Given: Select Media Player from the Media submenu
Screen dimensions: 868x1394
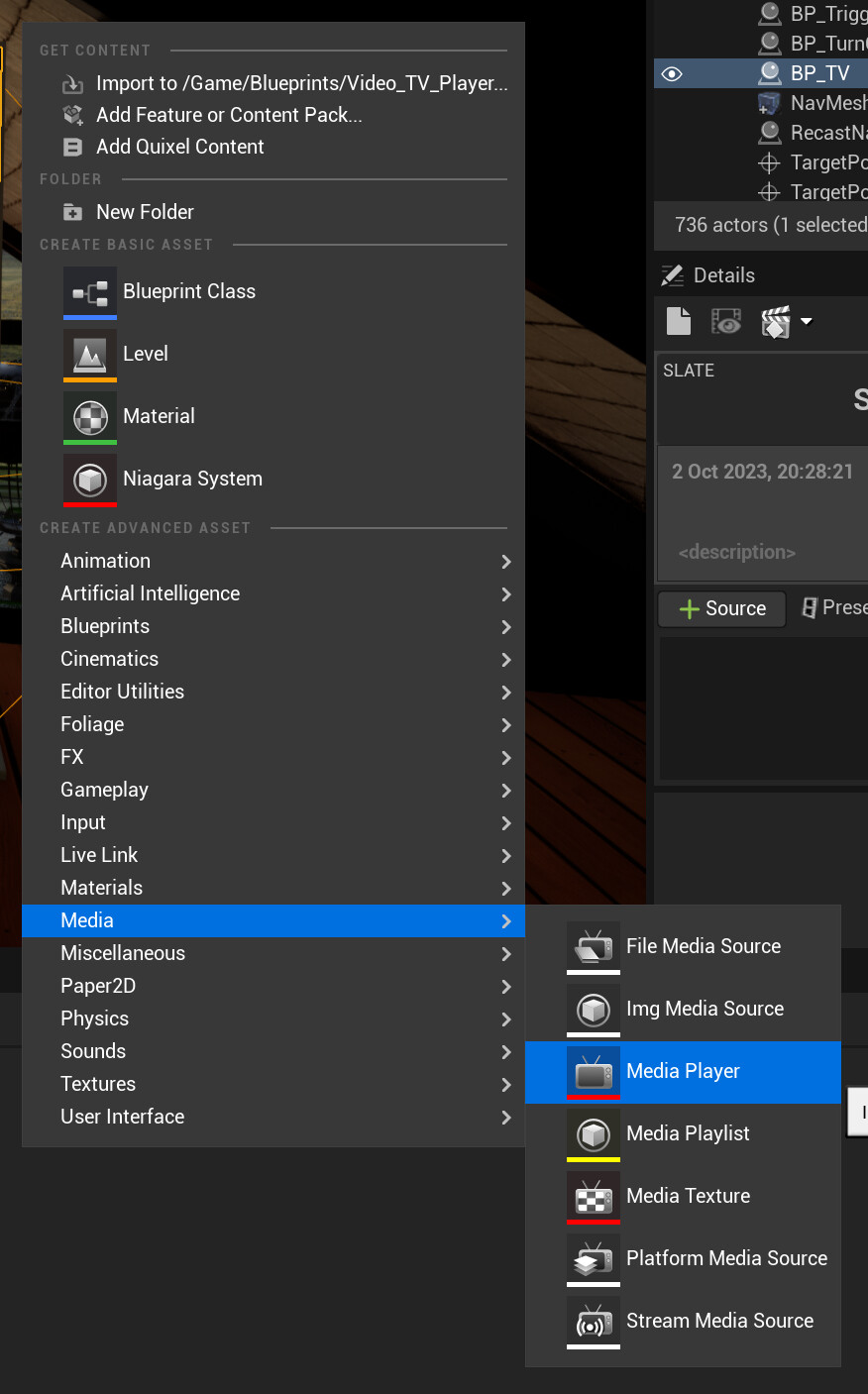Looking at the screenshot, I should click(683, 1071).
